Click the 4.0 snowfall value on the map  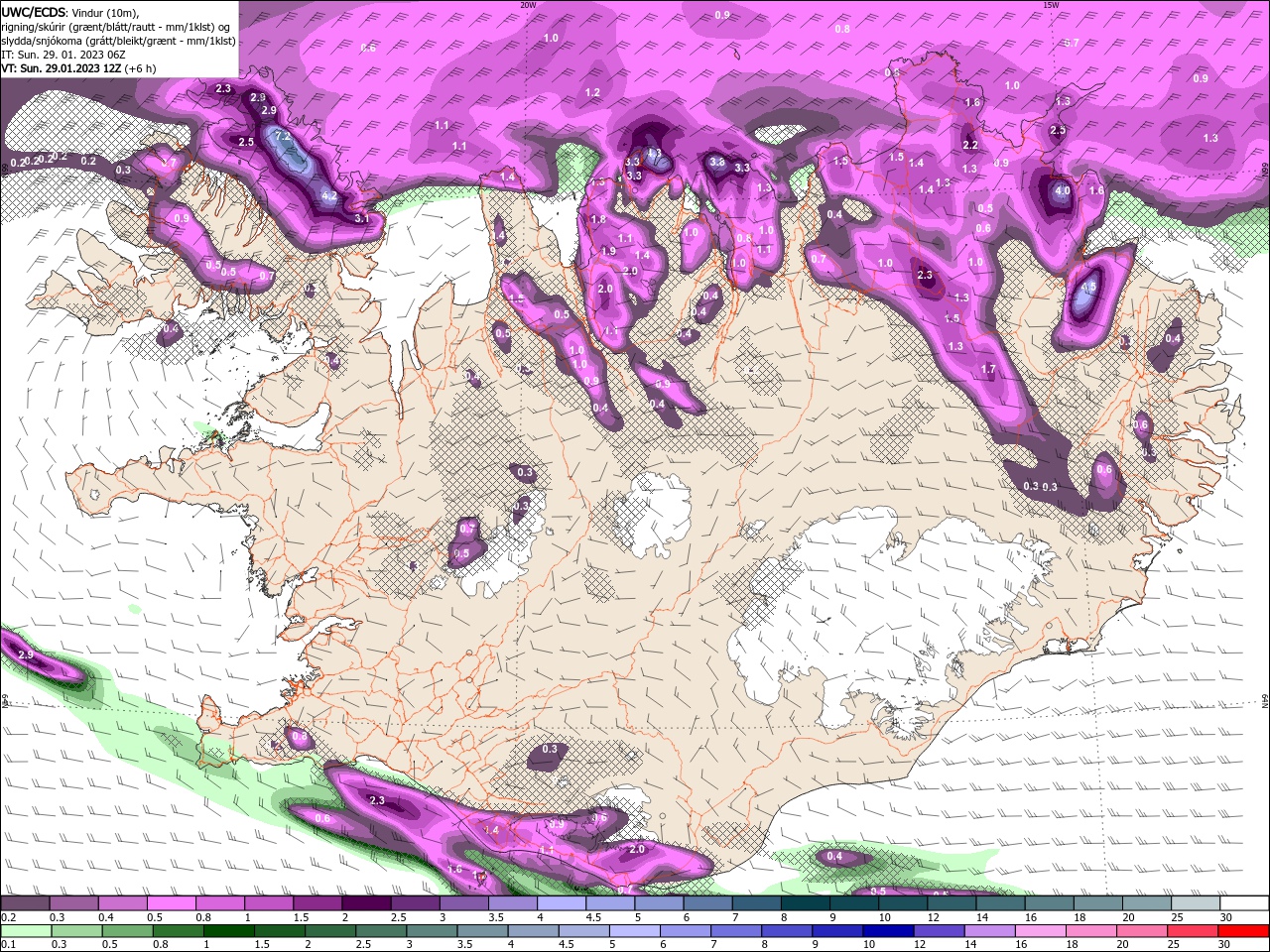click(1062, 190)
